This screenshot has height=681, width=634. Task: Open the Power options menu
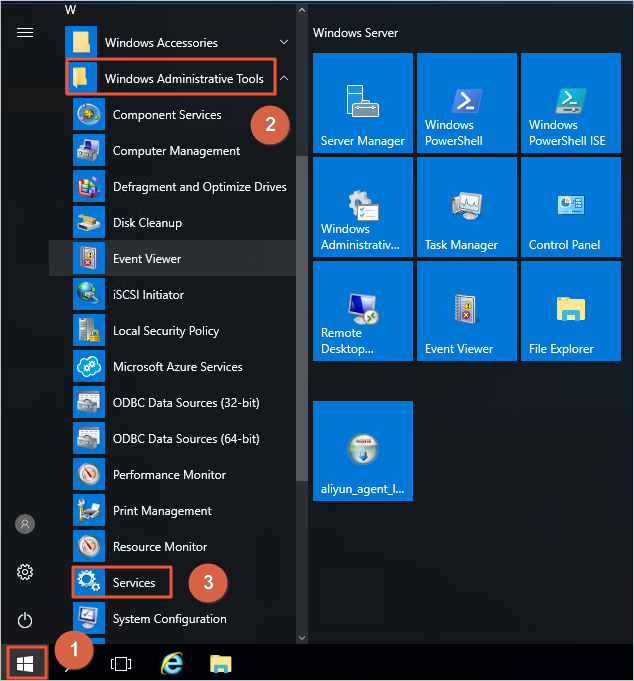click(x=25, y=620)
